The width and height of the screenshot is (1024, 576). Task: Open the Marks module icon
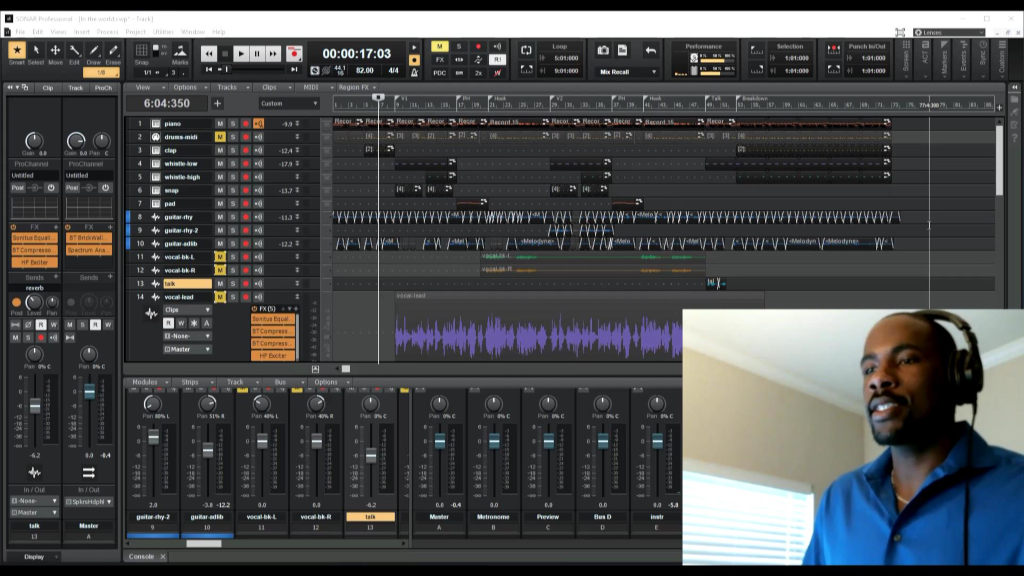click(180, 51)
